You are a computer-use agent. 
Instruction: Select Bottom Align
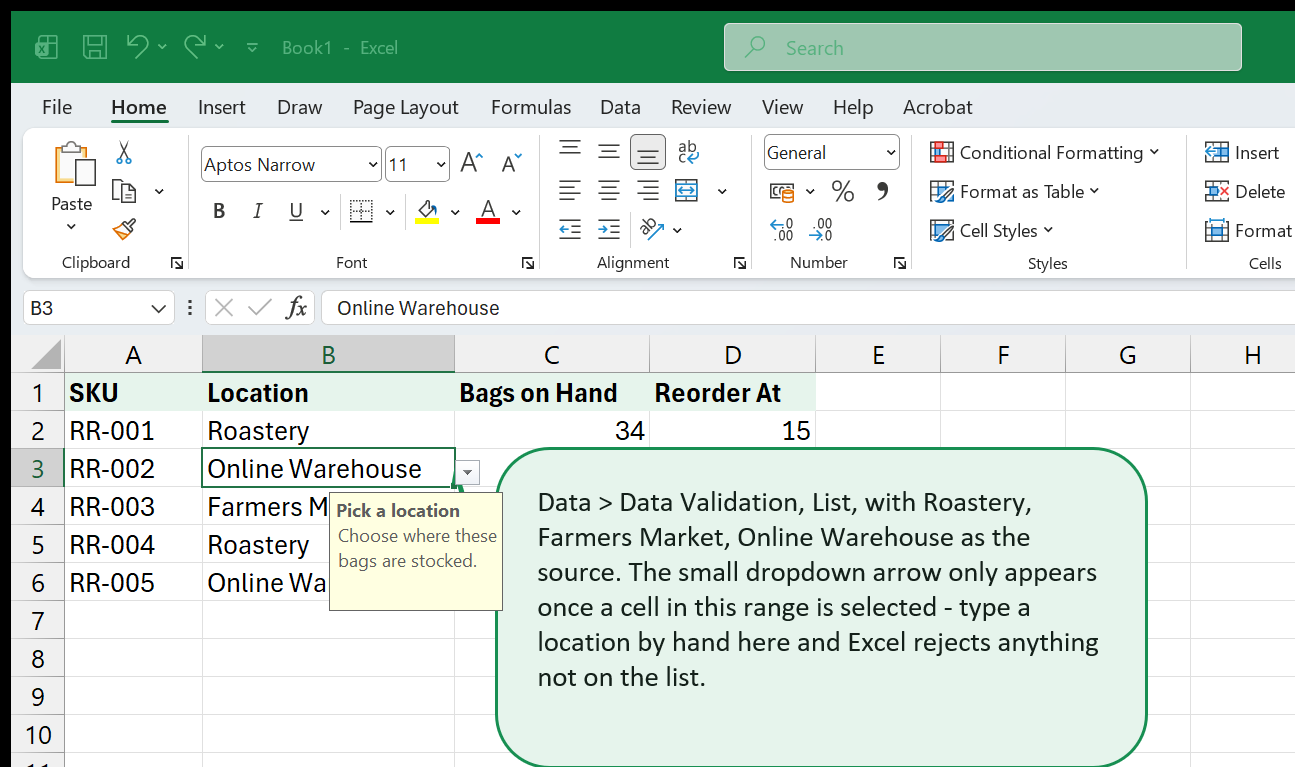tap(648, 152)
